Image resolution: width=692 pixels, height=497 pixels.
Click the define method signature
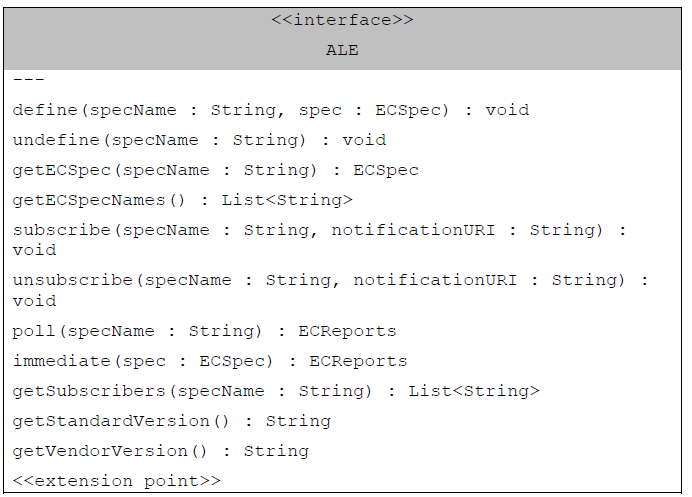pyautogui.click(x=271, y=110)
